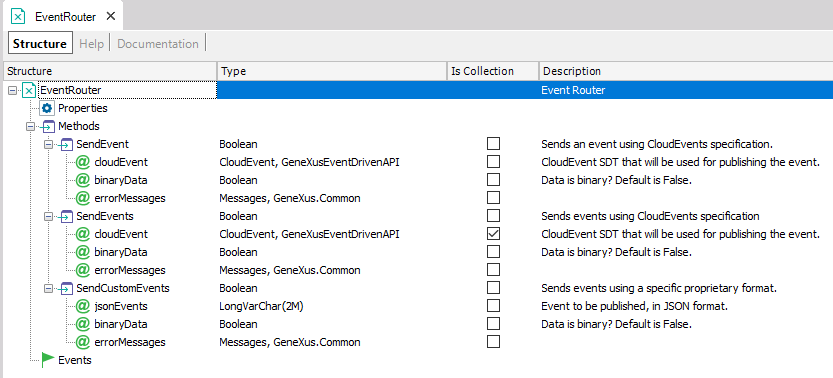Click the @ icon of SendEvents cloudEvent

82,234
